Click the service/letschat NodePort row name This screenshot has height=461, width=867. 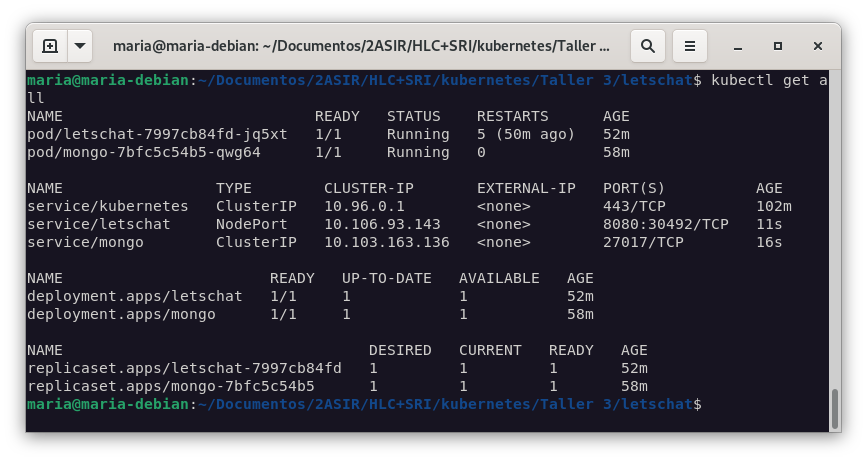99,224
